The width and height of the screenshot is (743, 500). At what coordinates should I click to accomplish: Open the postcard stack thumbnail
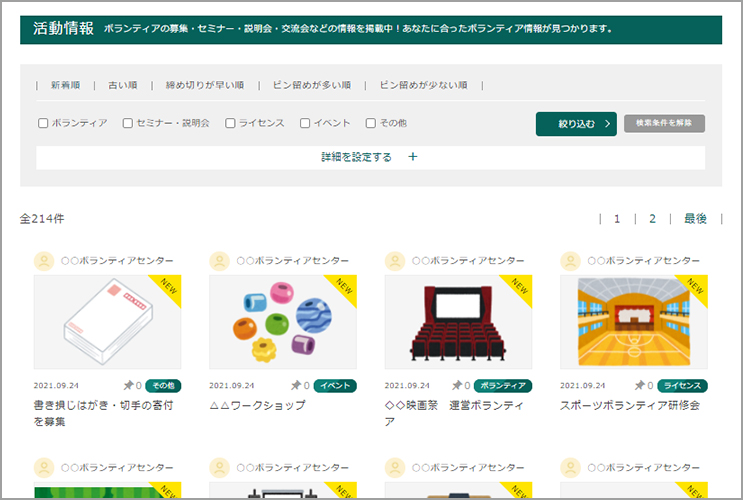tap(108, 322)
